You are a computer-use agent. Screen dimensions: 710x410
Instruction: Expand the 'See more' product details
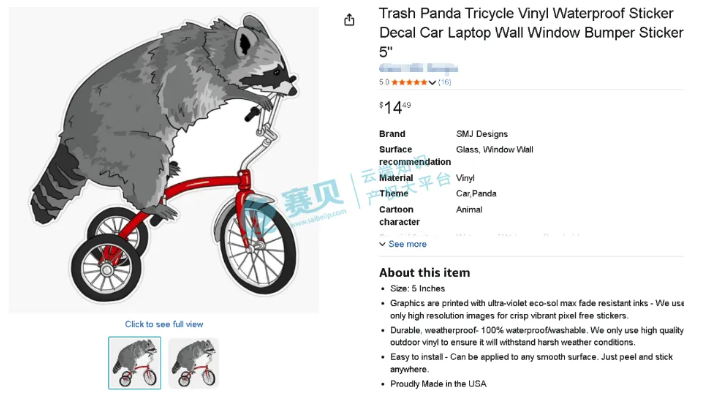(x=403, y=244)
